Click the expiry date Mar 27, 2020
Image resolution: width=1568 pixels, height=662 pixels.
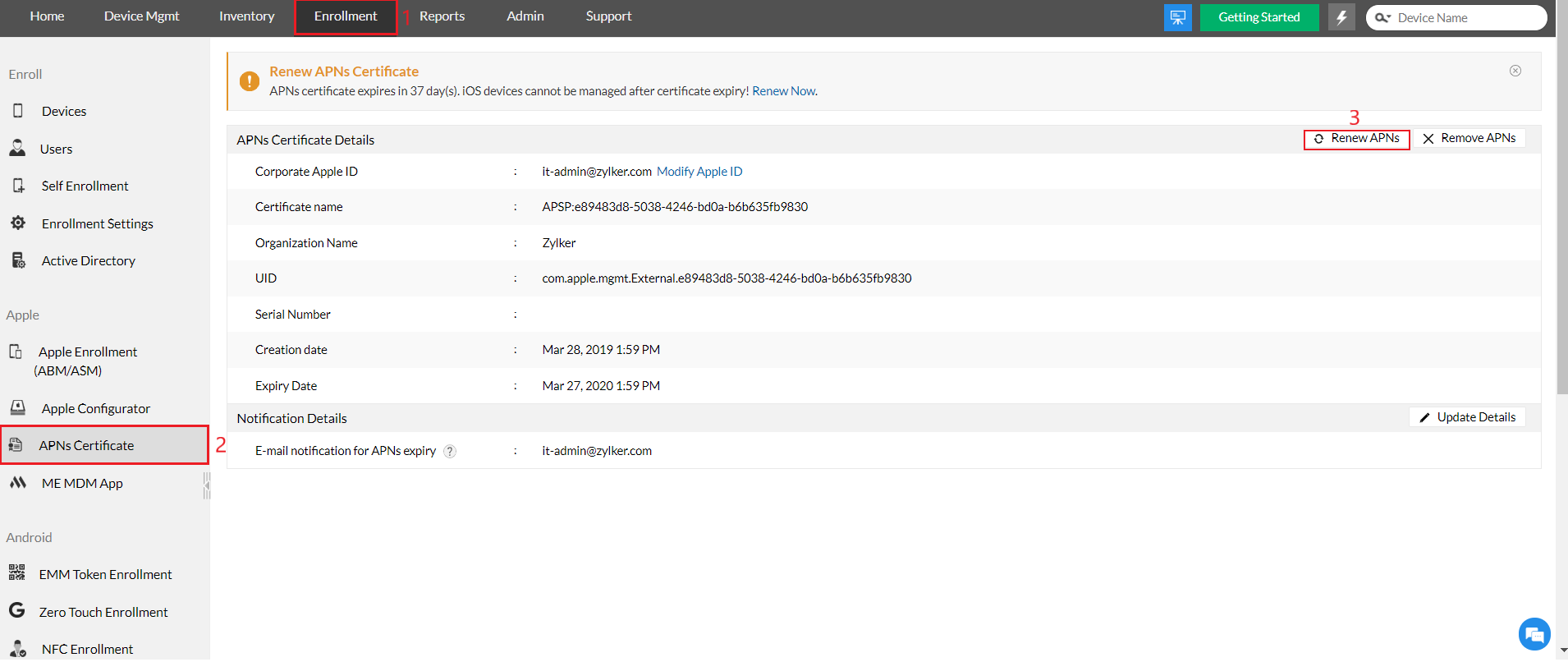click(x=601, y=386)
